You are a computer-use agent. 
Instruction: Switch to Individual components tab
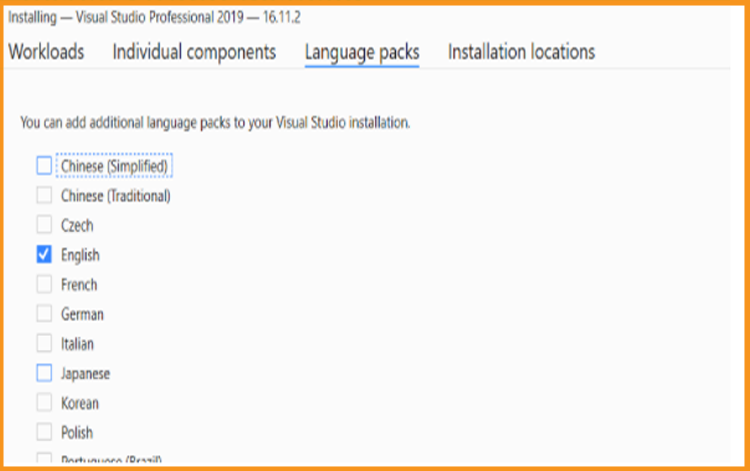194,52
